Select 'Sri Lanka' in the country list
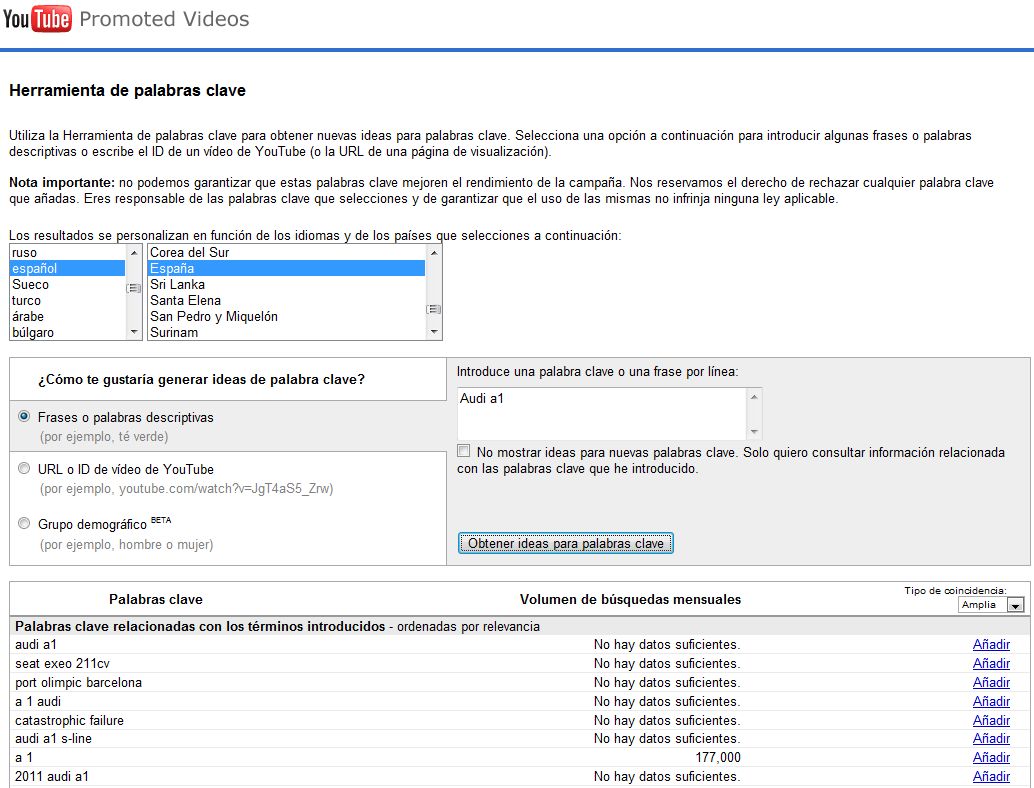Image resolution: width=1034 pixels, height=788 pixels. pyautogui.click(x=287, y=284)
